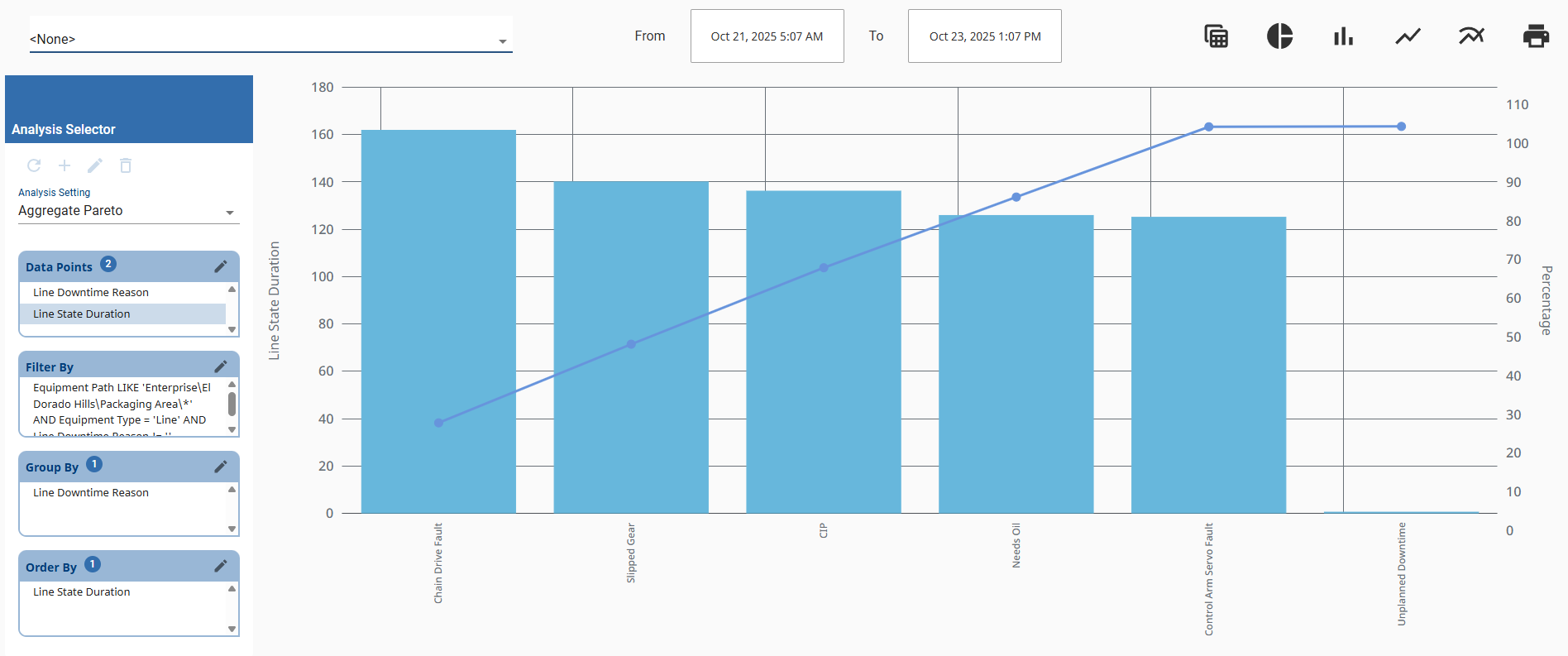Viewport: 1568px width, 656px height.
Task: Click the Analysis Selector panel header
Action: click(129, 109)
